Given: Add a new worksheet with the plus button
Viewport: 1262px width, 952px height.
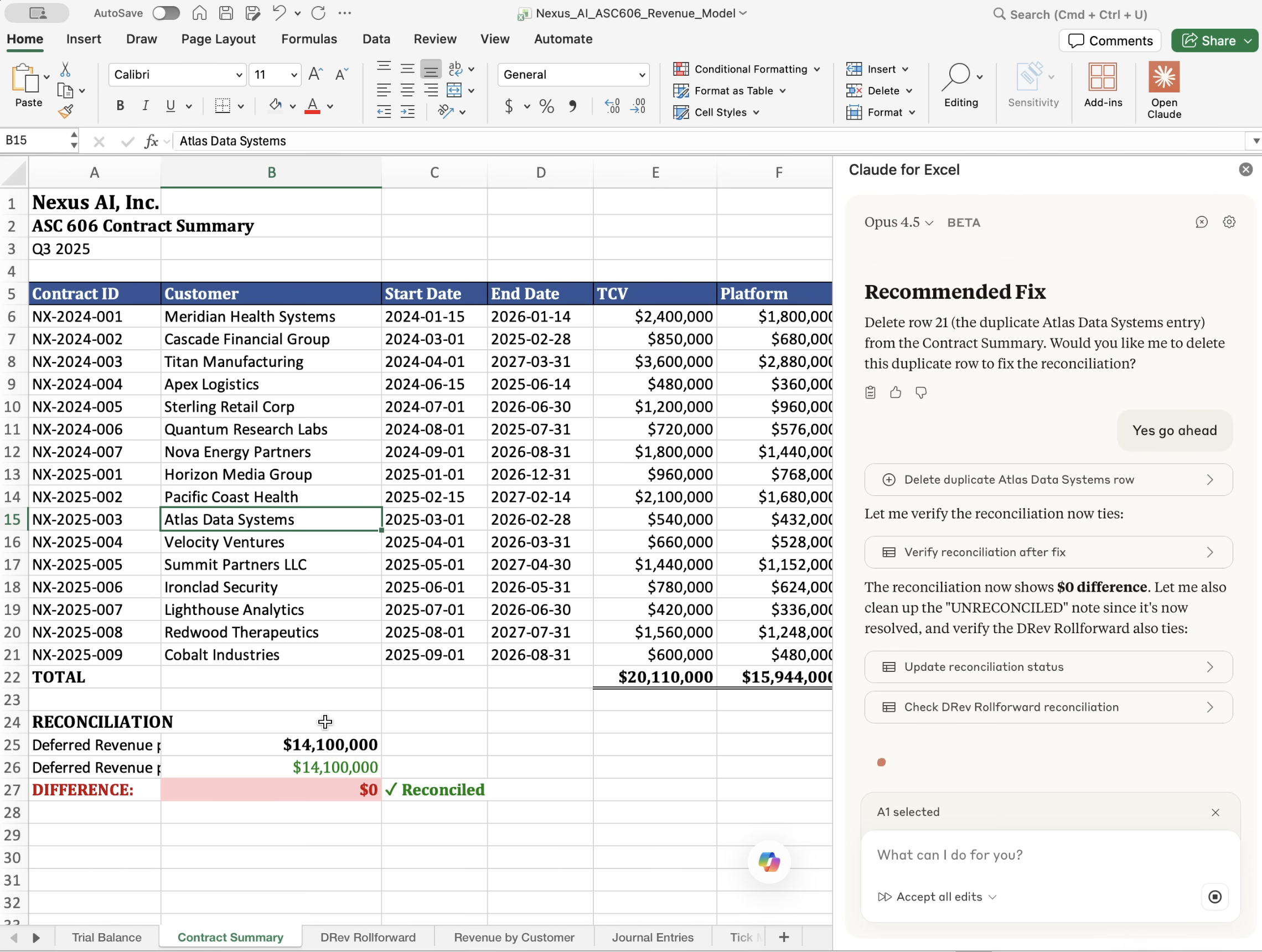Looking at the screenshot, I should pyautogui.click(x=783, y=937).
